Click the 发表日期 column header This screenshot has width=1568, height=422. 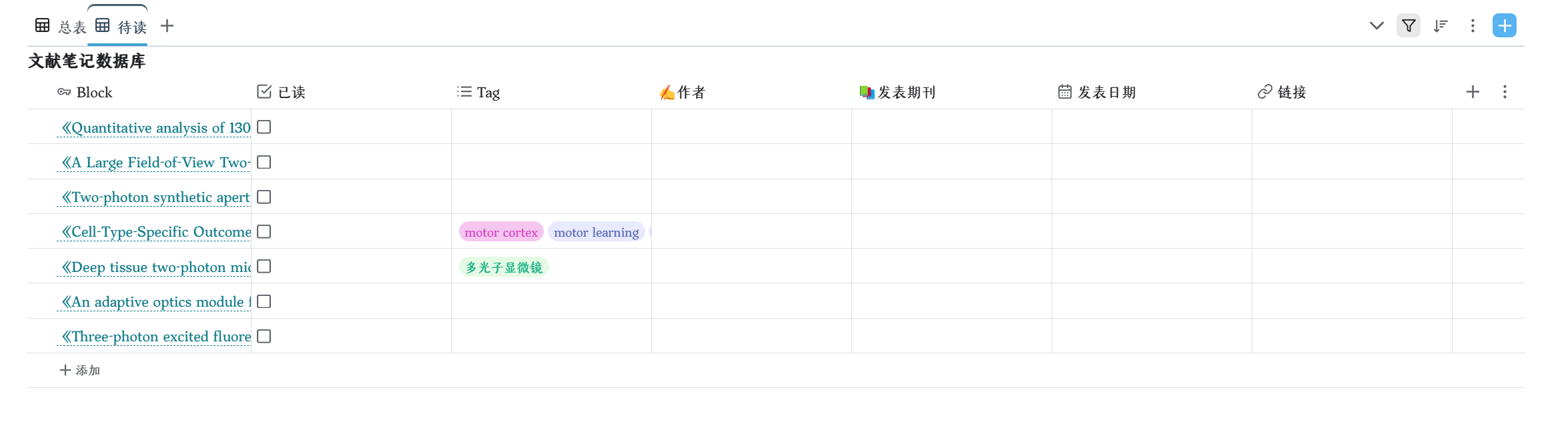[x=1106, y=92]
